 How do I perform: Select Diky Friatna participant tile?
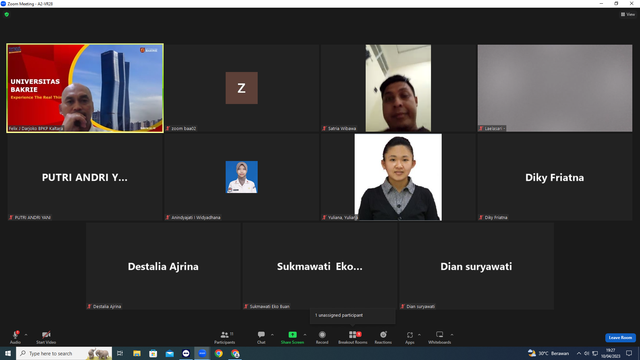pyautogui.click(x=555, y=177)
